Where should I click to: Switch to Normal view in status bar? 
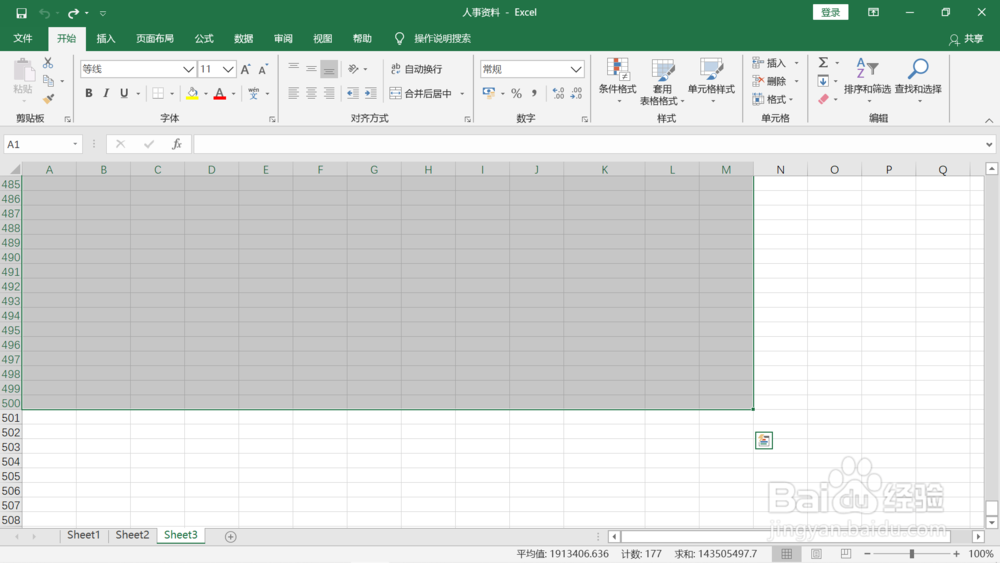click(x=786, y=554)
